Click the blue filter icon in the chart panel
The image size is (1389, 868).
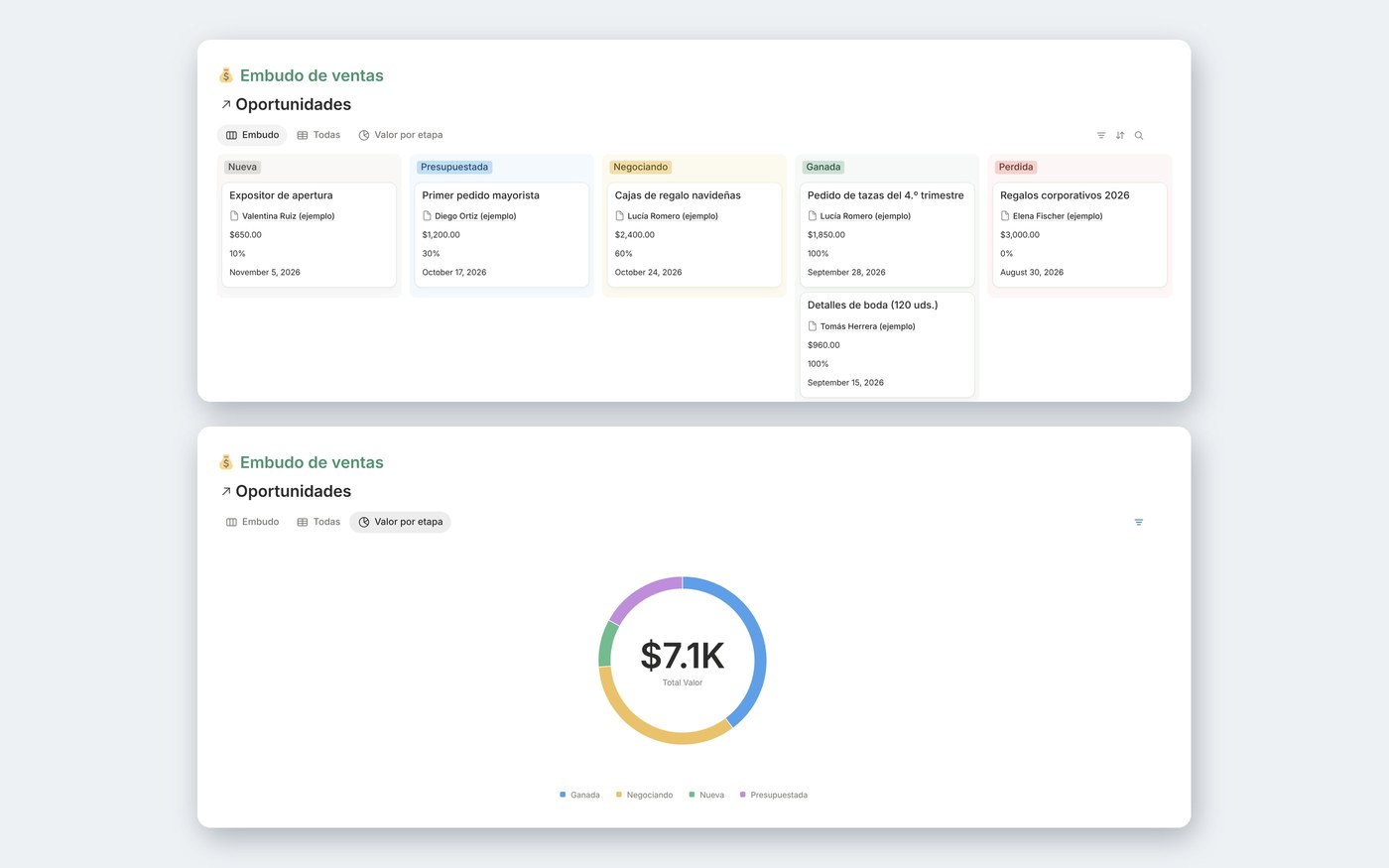tap(1139, 522)
